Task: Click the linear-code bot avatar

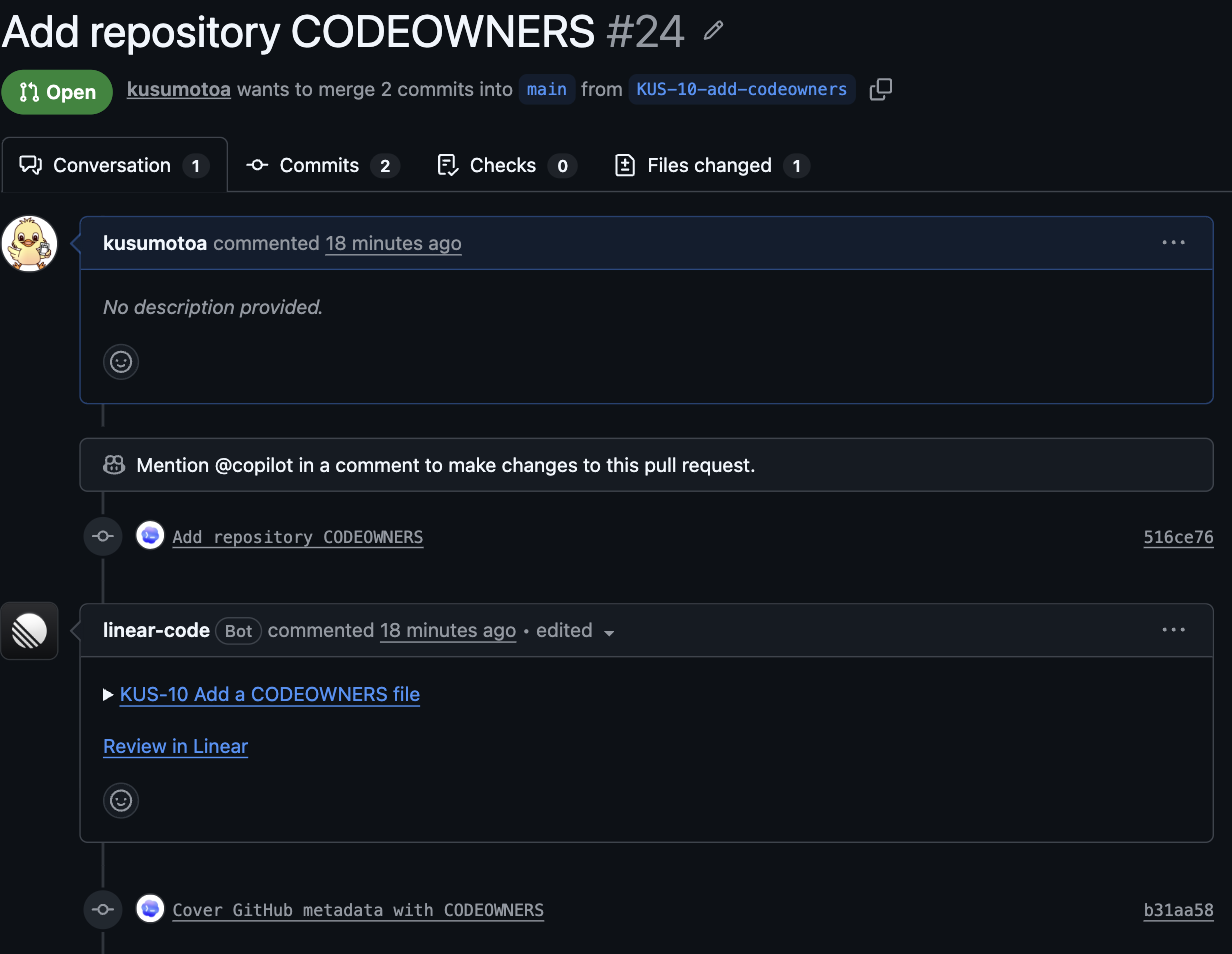Action: [x=29, y=631]
